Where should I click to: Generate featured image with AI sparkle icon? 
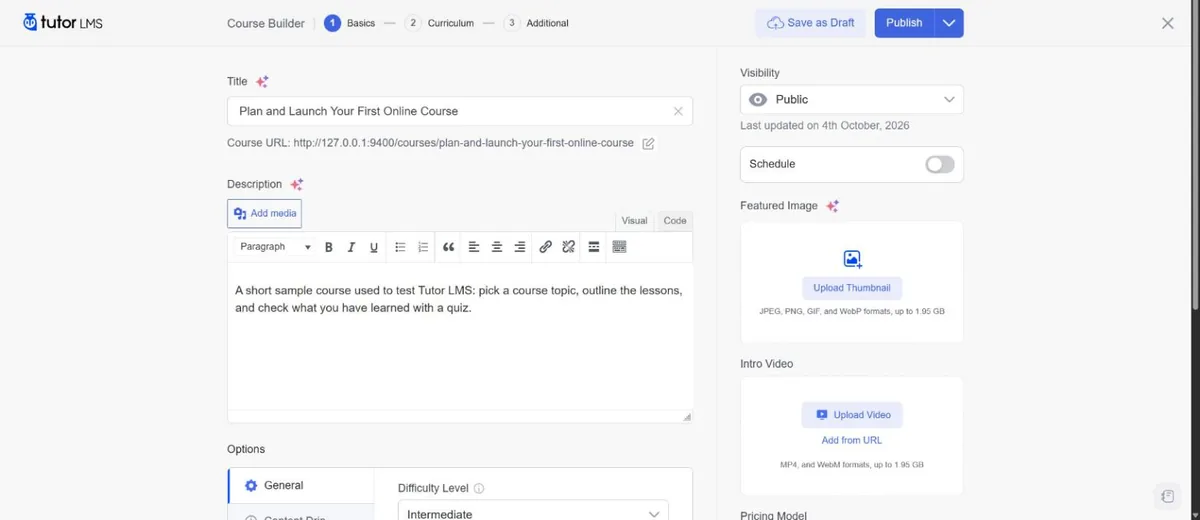coord(832,206)
